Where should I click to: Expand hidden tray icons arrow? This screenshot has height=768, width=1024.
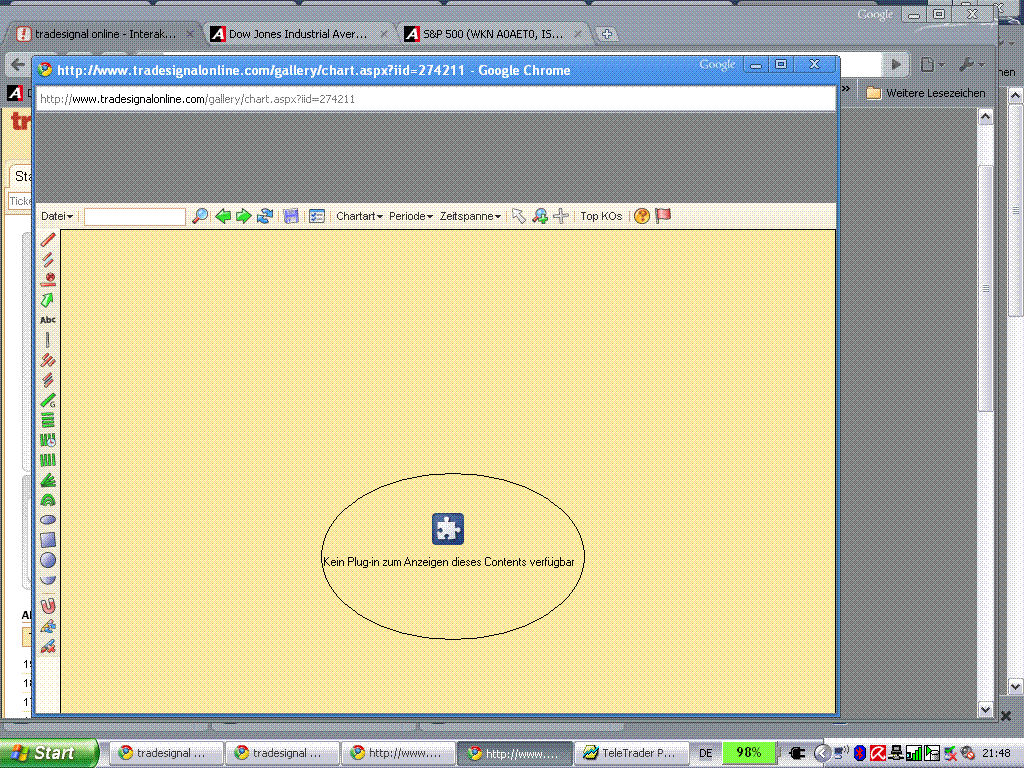point(822,753)
